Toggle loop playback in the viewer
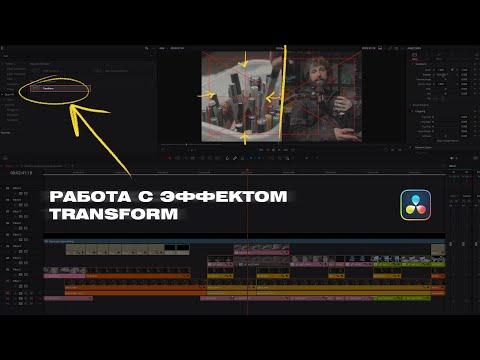Screen dimensions: 480x360 (x=293, y=150)
